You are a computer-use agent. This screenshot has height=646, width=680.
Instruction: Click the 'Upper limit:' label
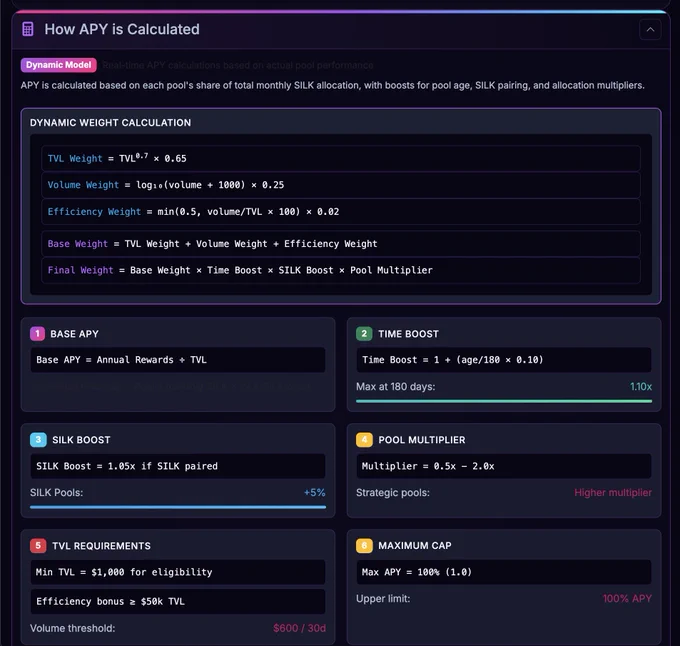click(383, 599)
